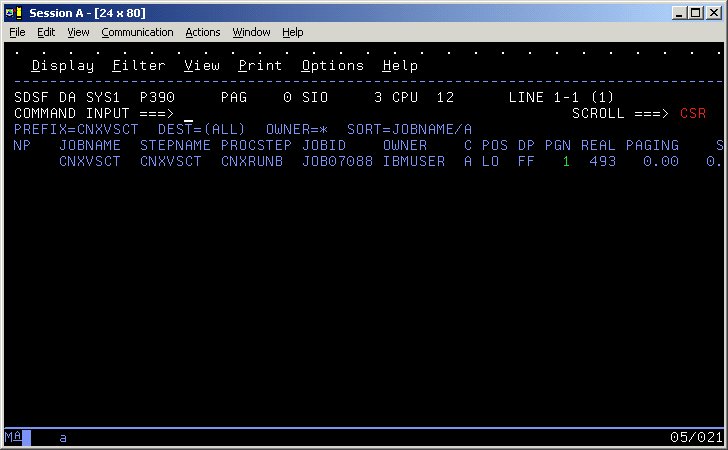Viewport: 728px width, 450px height.
Task: Select Options in the SDSF action bar
Action: [x=332, y=66]
